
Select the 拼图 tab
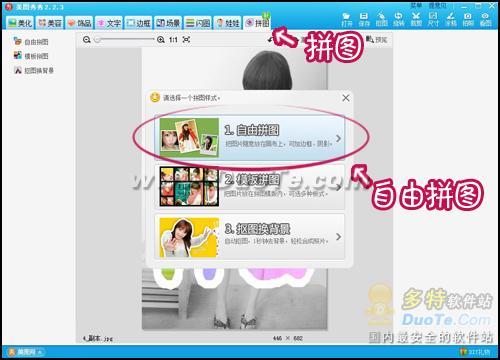click(x=257, y=23)
